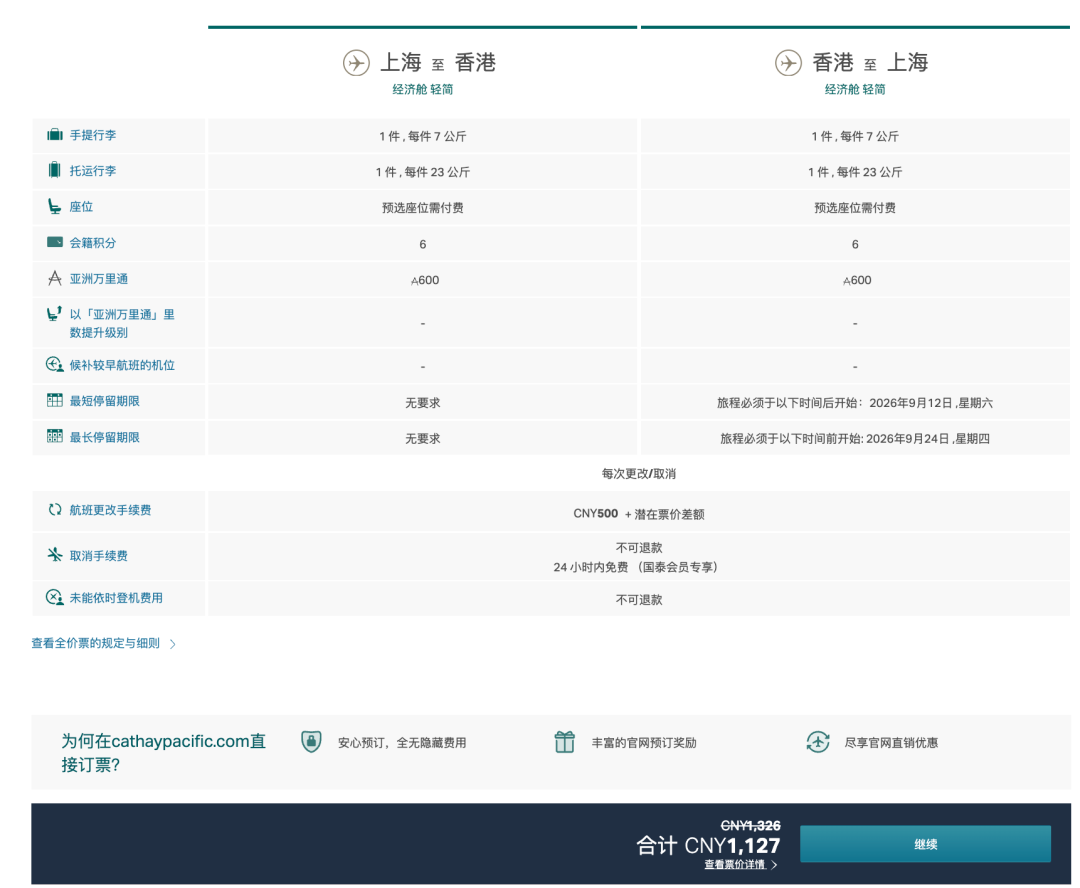Click the strikethrough CNY1,326 price
Image resolution: width=1080 pixels, height=888 pixels.
click(x=750, y=825)
